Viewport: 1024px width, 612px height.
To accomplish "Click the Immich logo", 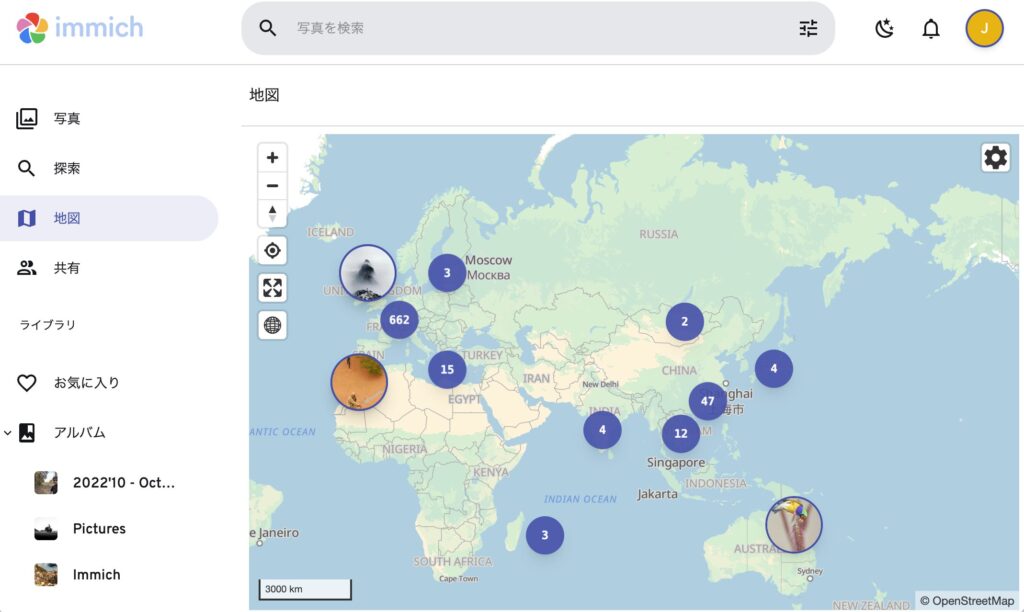I will click(x=80, y=28).
